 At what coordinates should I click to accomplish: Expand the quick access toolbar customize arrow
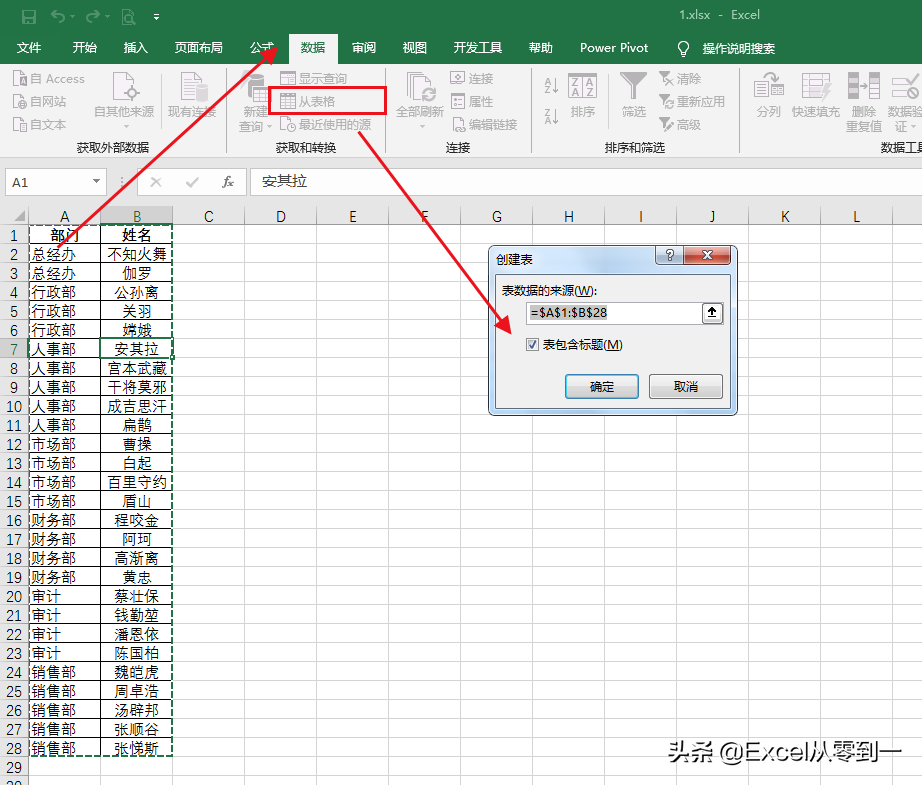(x=156, y=17)
